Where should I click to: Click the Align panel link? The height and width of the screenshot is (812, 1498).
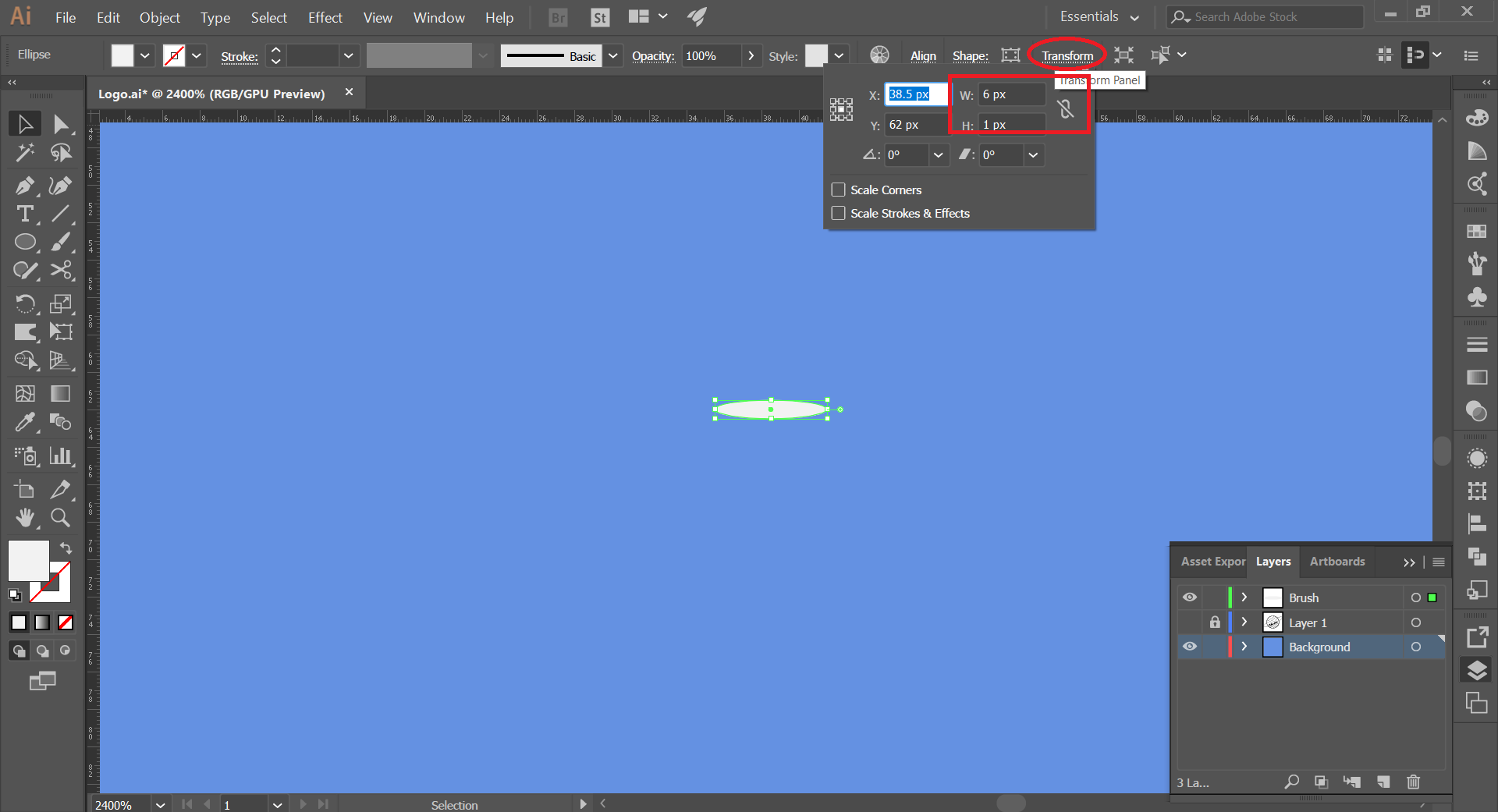(923, 56)
